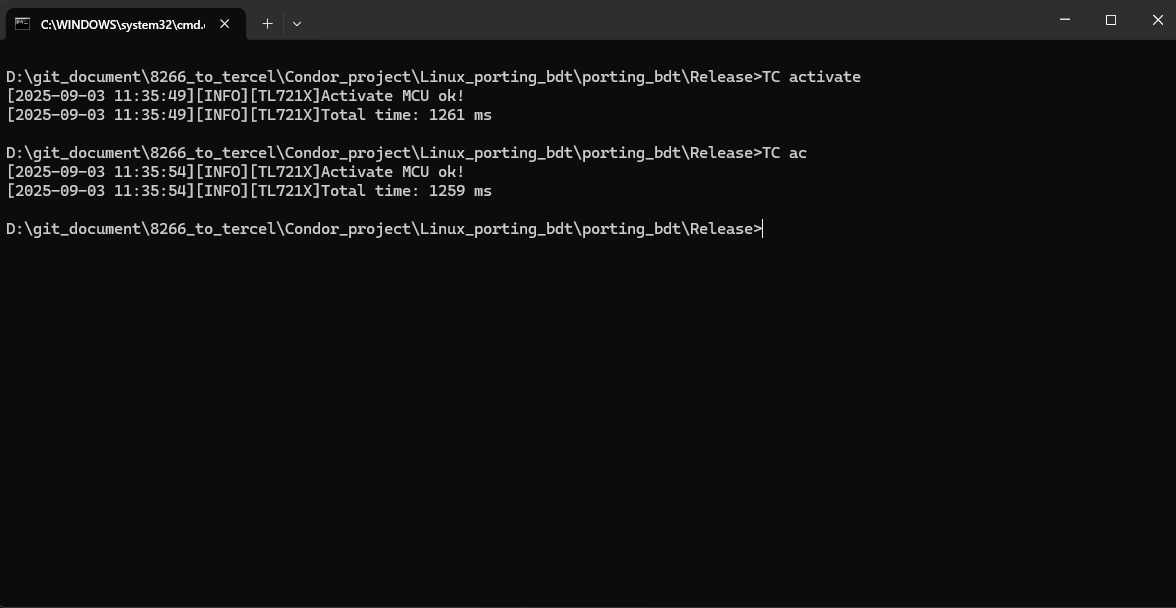Click the first '[2025-09-03 11:35:49]' timestamp

point(100,96)
